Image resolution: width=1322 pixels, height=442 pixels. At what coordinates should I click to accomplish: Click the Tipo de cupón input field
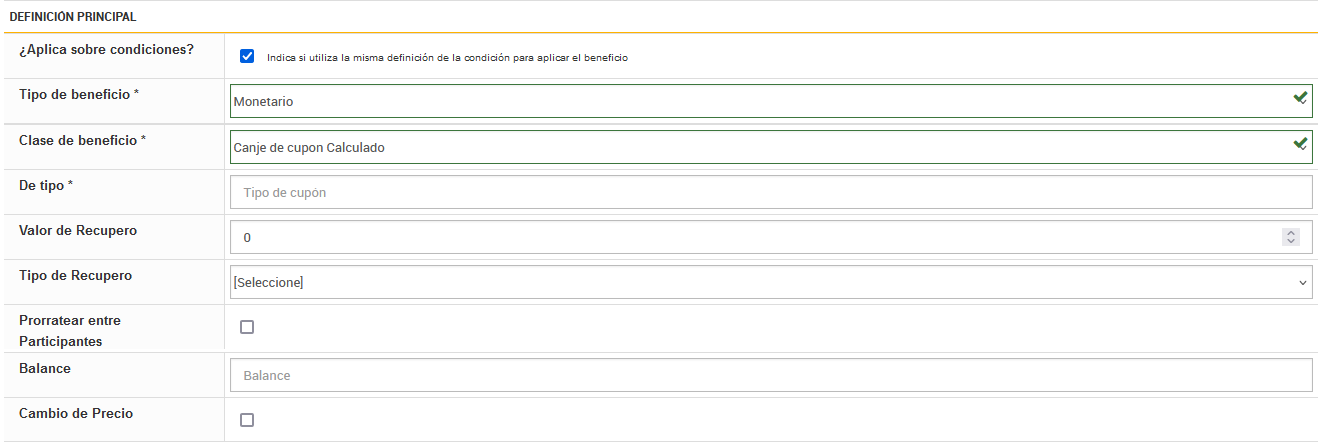770,192
